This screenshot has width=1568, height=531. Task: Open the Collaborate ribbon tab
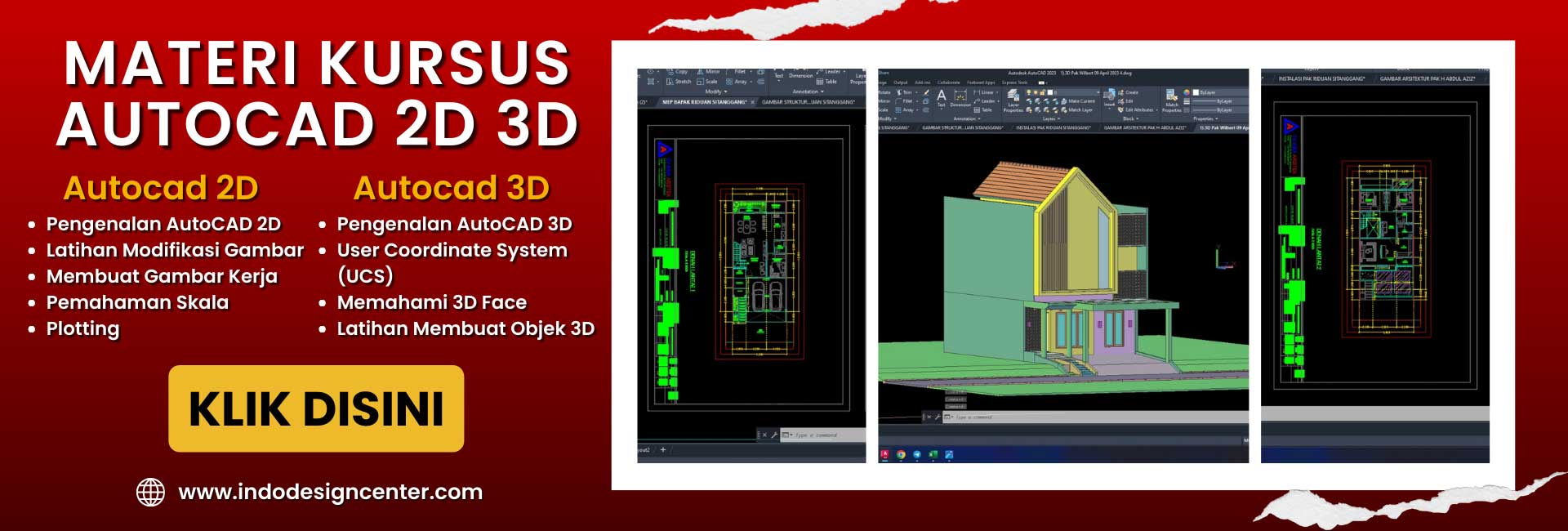pos(948,83)
